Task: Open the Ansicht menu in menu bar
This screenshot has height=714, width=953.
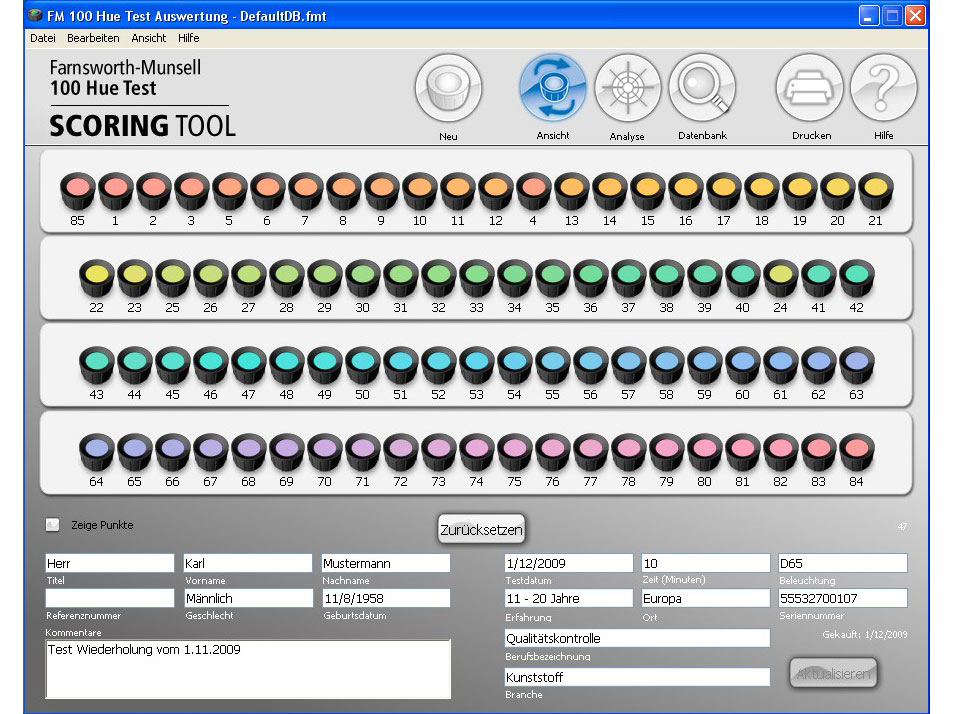Action: click(x=149, y=38)
